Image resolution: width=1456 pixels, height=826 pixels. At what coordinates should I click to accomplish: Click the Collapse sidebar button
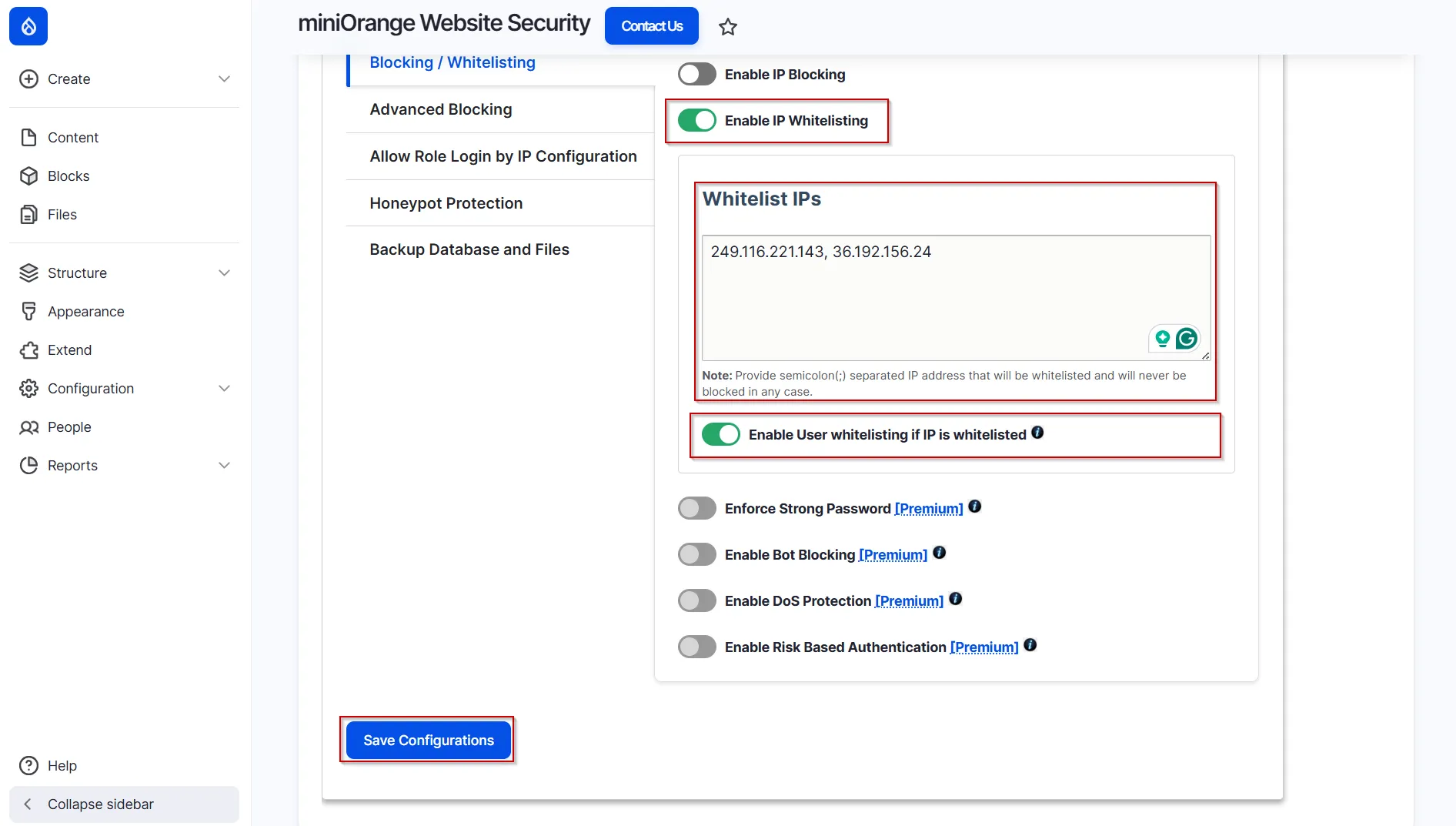(x=124, y=804)
